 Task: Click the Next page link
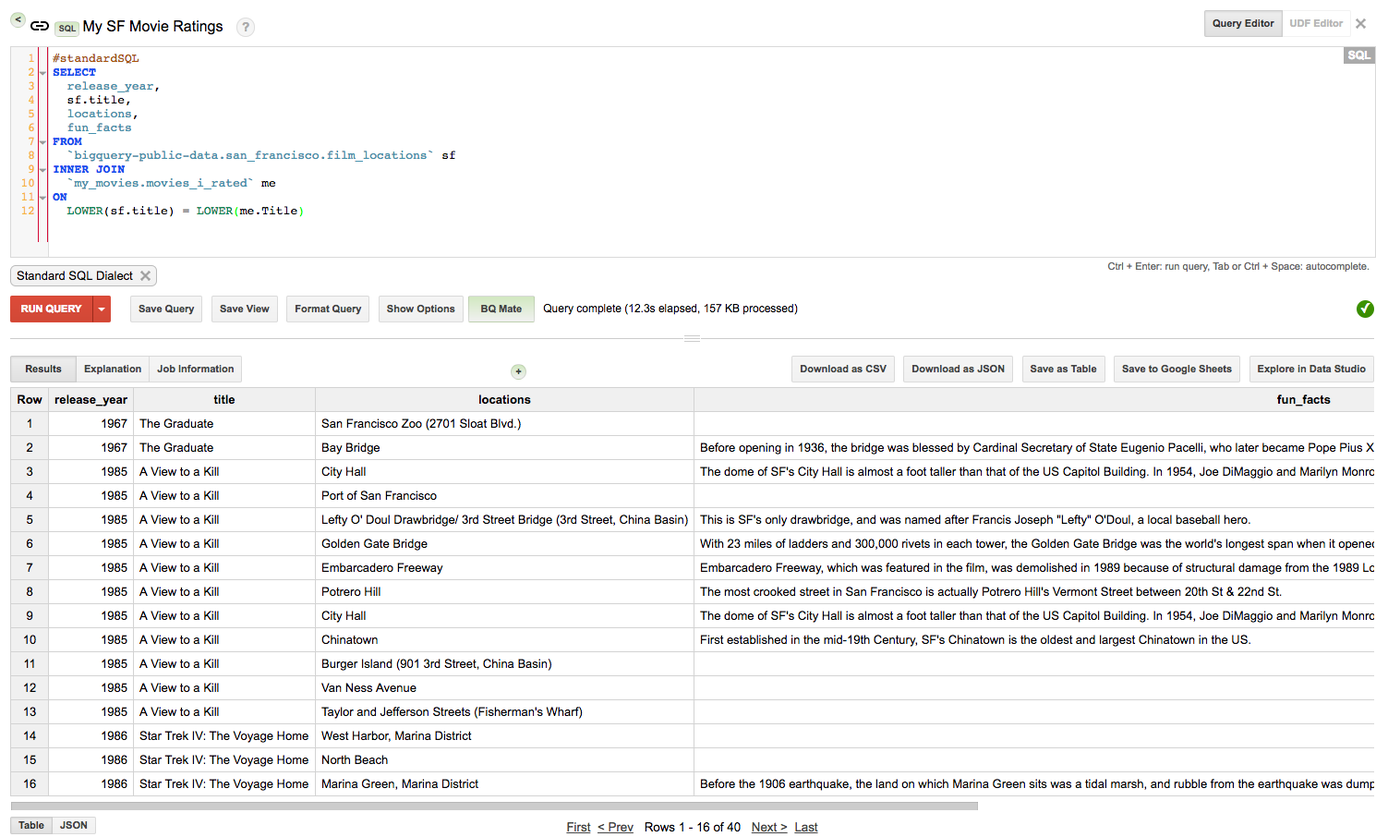pyautogui.click(x=769, y=827)
